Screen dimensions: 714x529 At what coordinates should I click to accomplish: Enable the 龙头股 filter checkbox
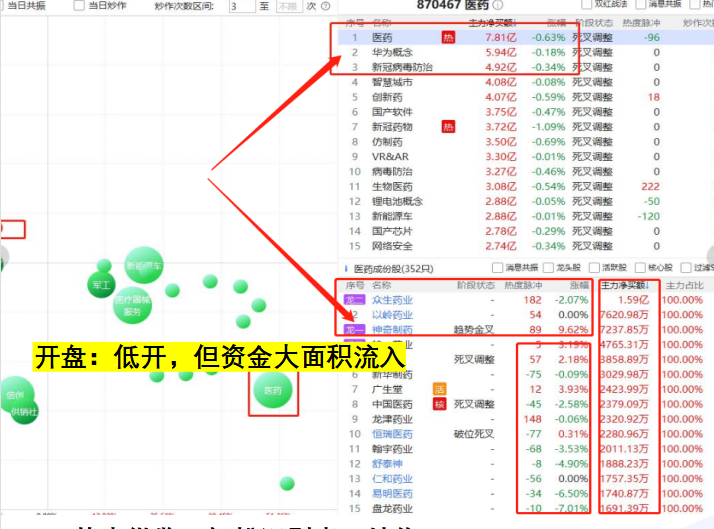pyautogui.click(x=548, y=267)
